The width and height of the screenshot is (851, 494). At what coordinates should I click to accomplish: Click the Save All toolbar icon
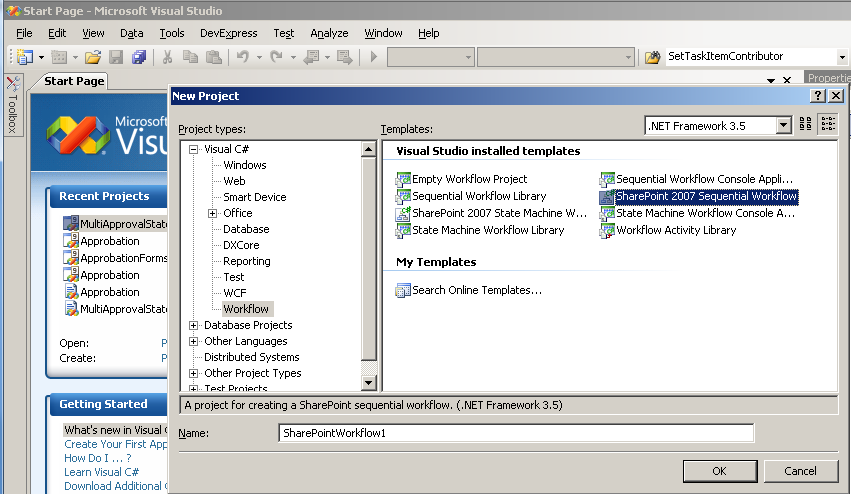coord(139,56)
